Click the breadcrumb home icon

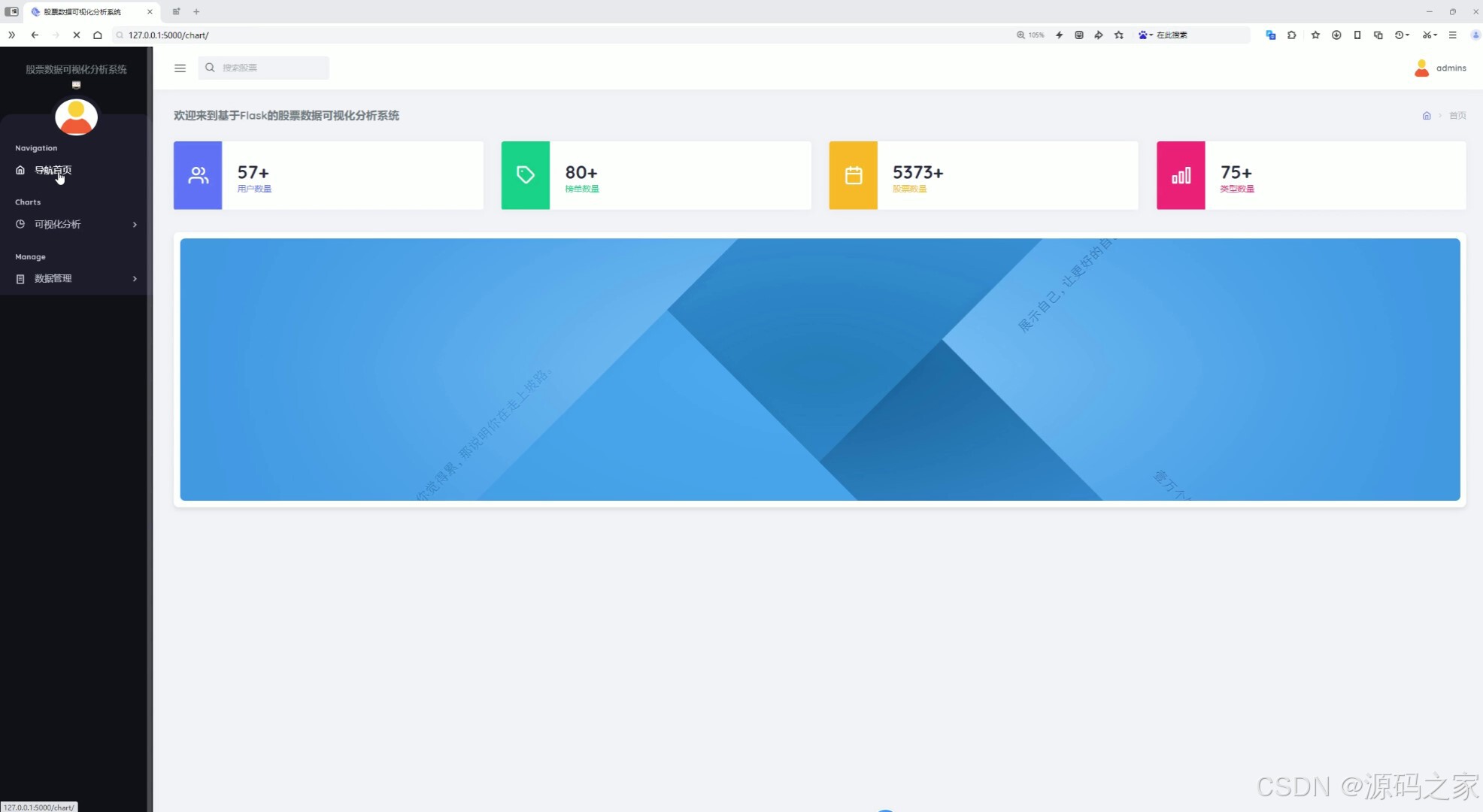pos(1427,116)
